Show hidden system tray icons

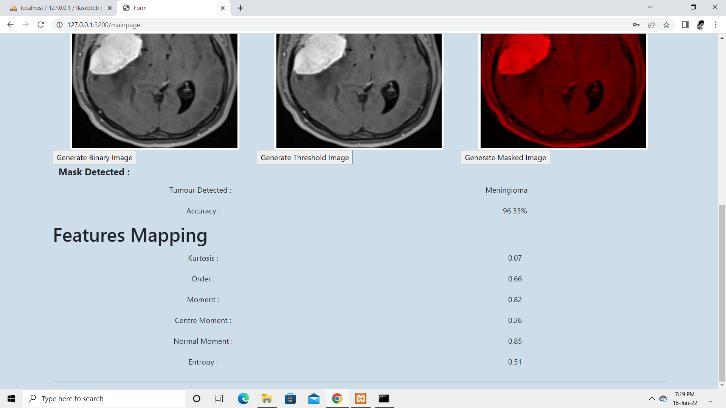coord(651,398)
